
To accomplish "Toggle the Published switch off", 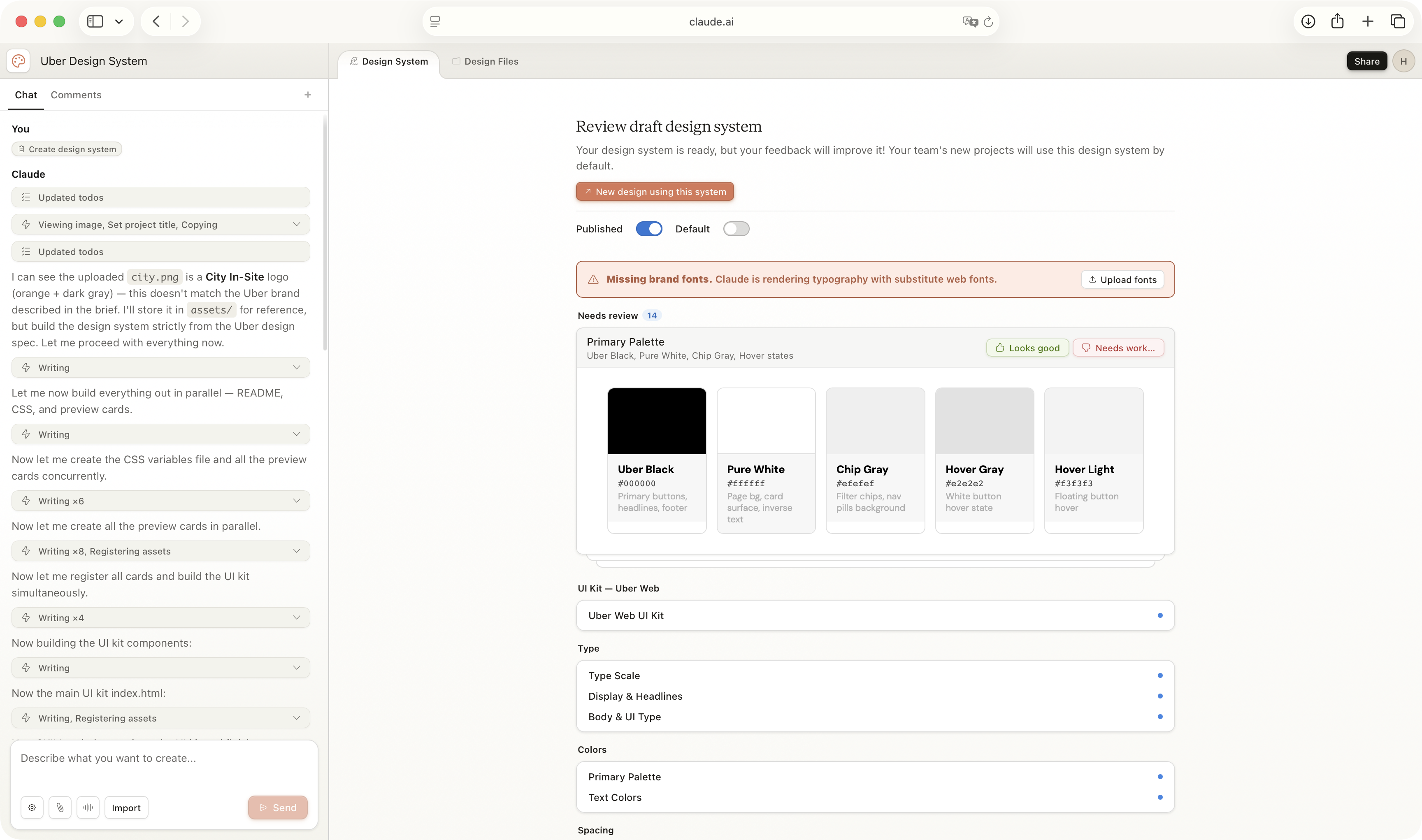I will pyautogui.click(x=649, y=229).
